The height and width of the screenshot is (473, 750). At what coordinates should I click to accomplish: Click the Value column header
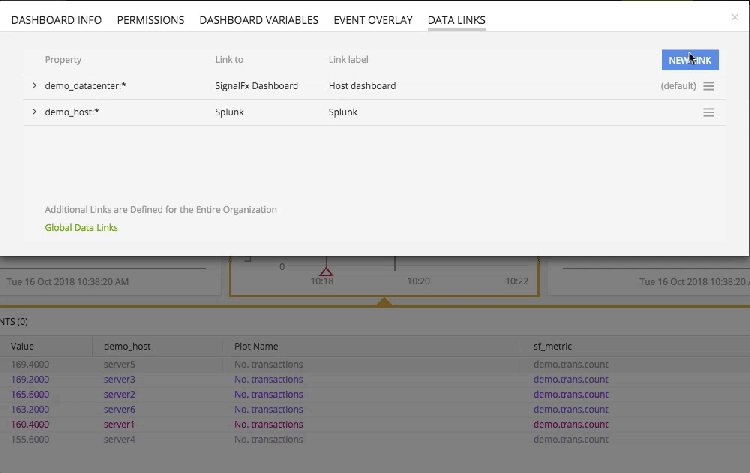tap(22, 346)
